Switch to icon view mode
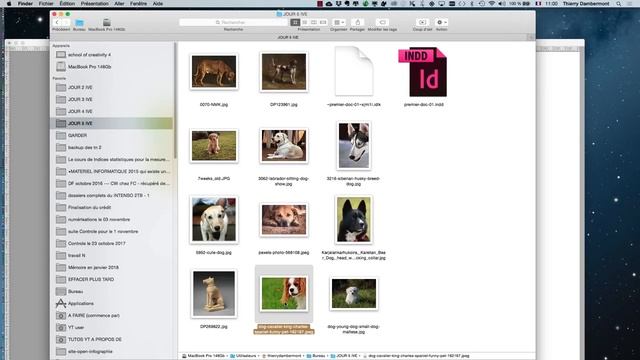Image resolution: width=640 pixels, height=360 pixels. [295, 22]
